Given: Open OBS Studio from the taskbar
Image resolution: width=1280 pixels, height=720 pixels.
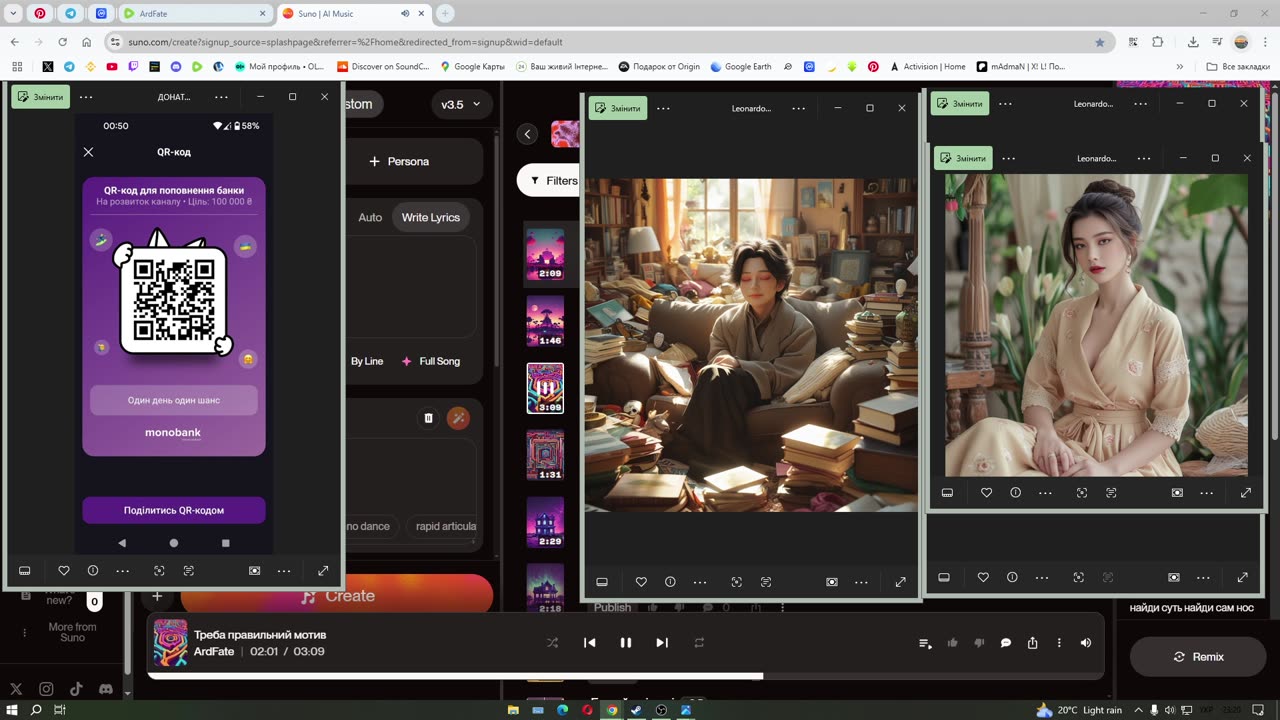Looking at the screenshot, I should 661,710.
